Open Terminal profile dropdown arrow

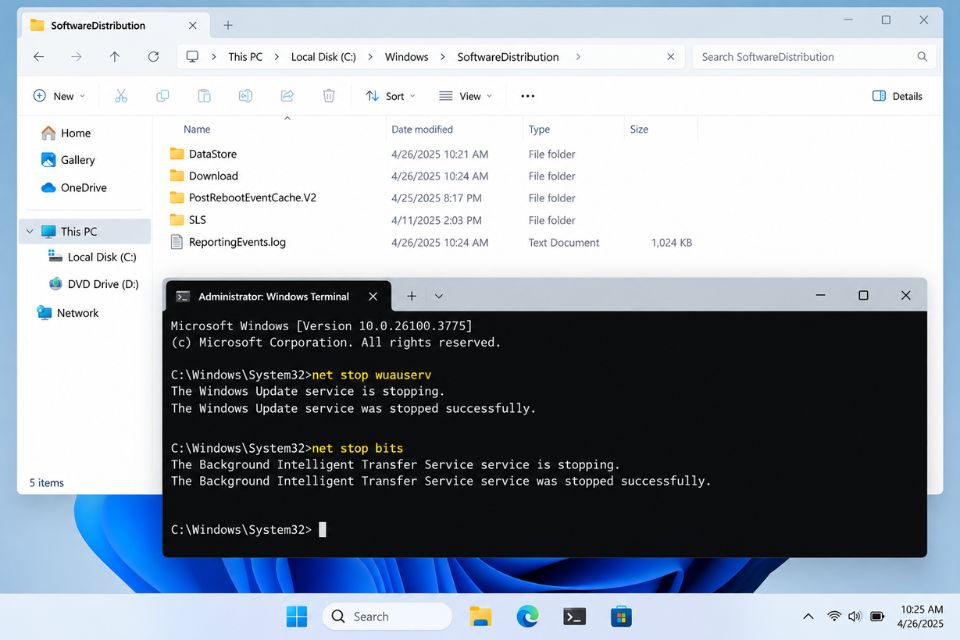pos(438,296)
